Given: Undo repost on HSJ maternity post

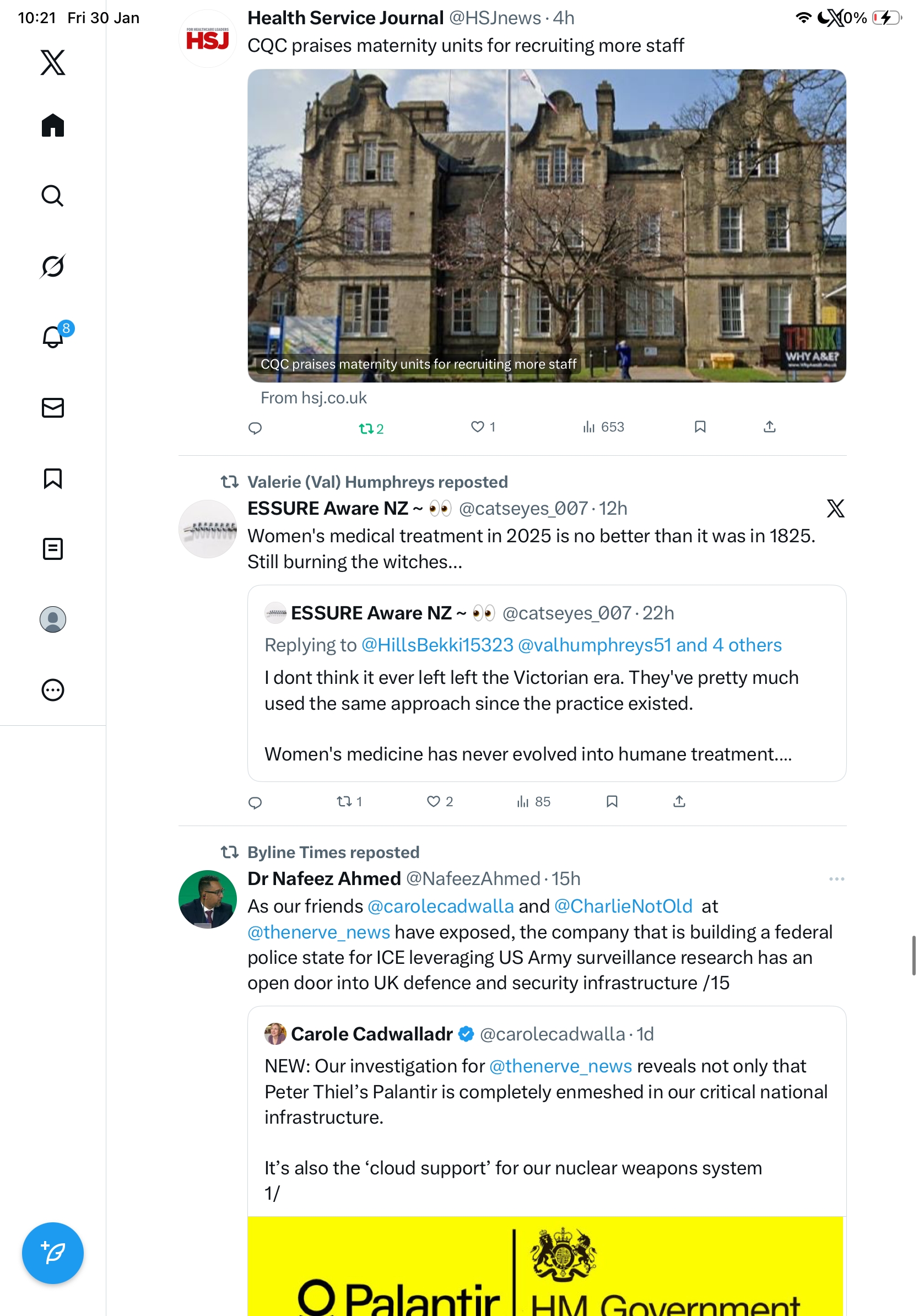Looking at the screenshot, I should tap(371, 428).
